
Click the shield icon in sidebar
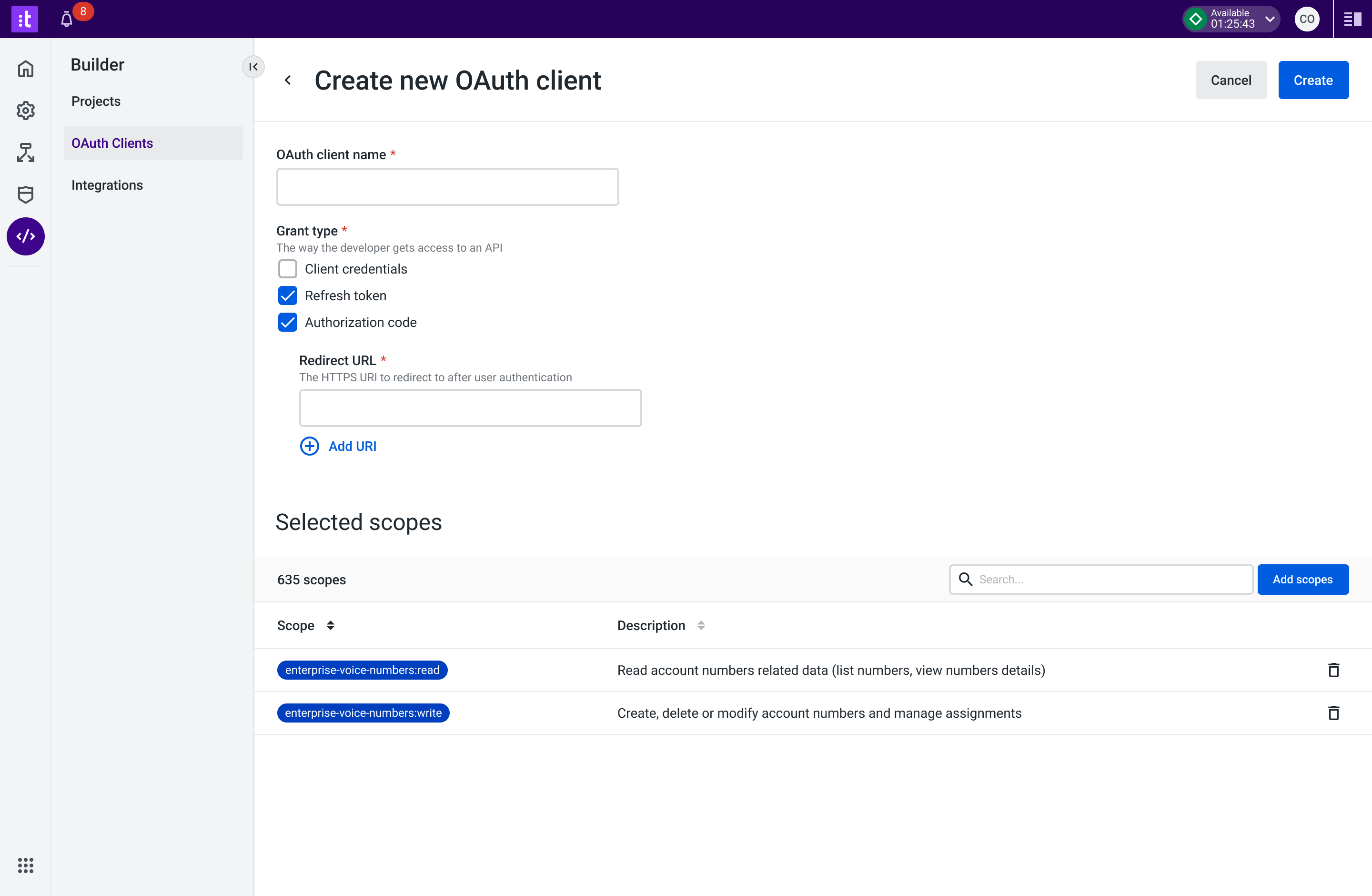point(25,195)
